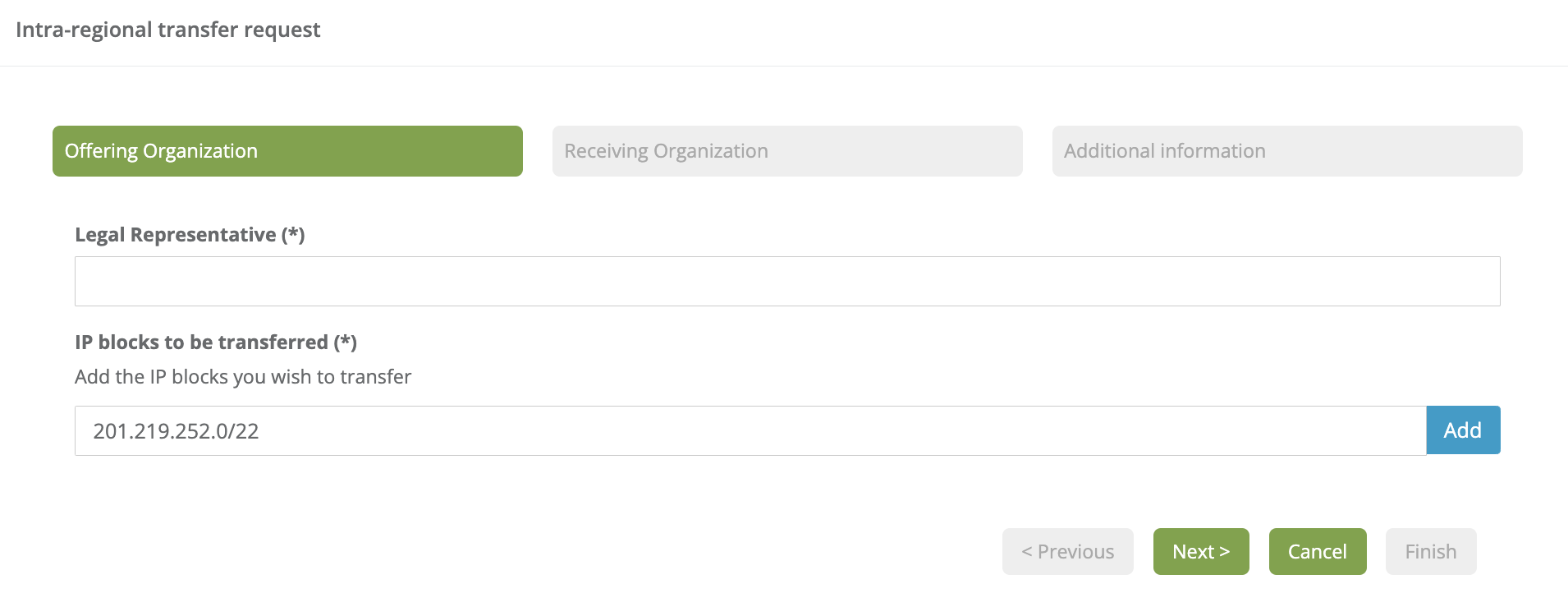Cancel the transfer request

click(1317, 552)
